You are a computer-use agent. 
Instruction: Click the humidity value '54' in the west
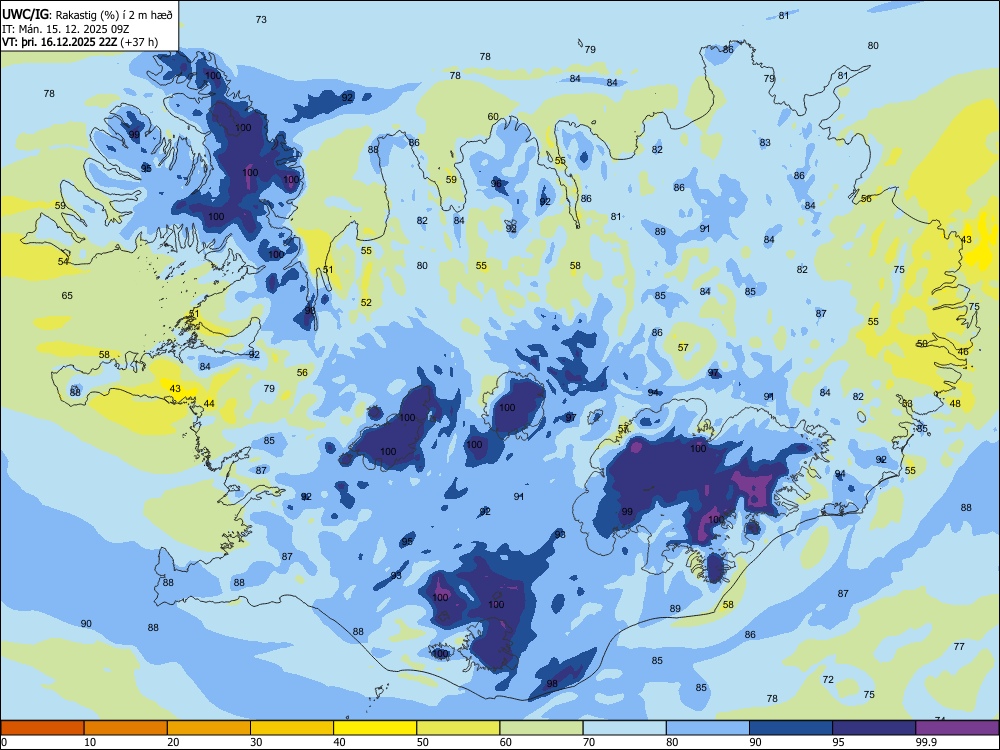(x=63, y=261)
